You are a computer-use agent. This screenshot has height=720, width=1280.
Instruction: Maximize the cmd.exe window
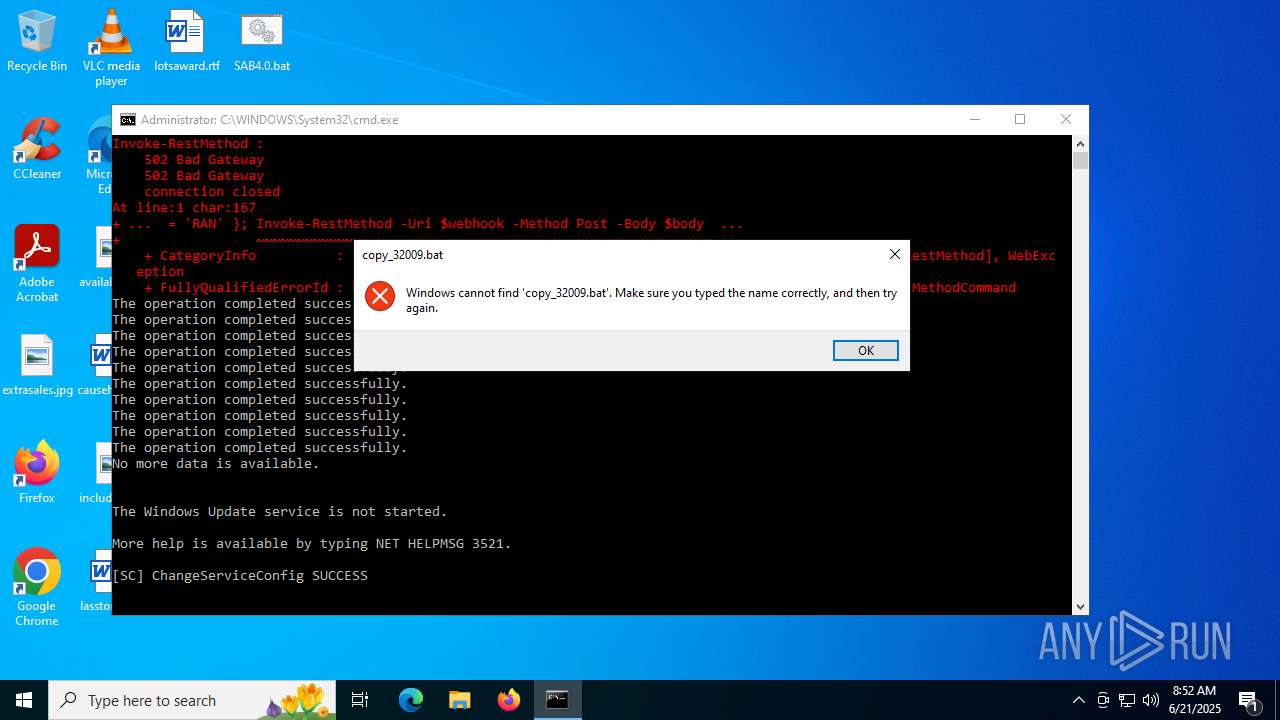coord(1020,119)
